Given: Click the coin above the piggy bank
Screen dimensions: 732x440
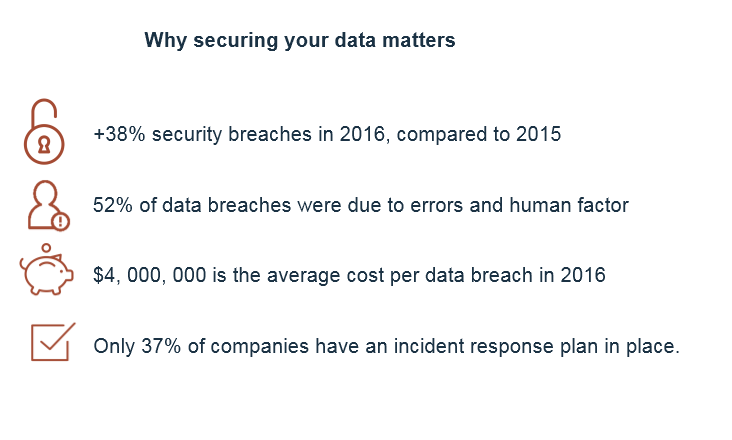Looking at the screenshot, I should [46, 248].
